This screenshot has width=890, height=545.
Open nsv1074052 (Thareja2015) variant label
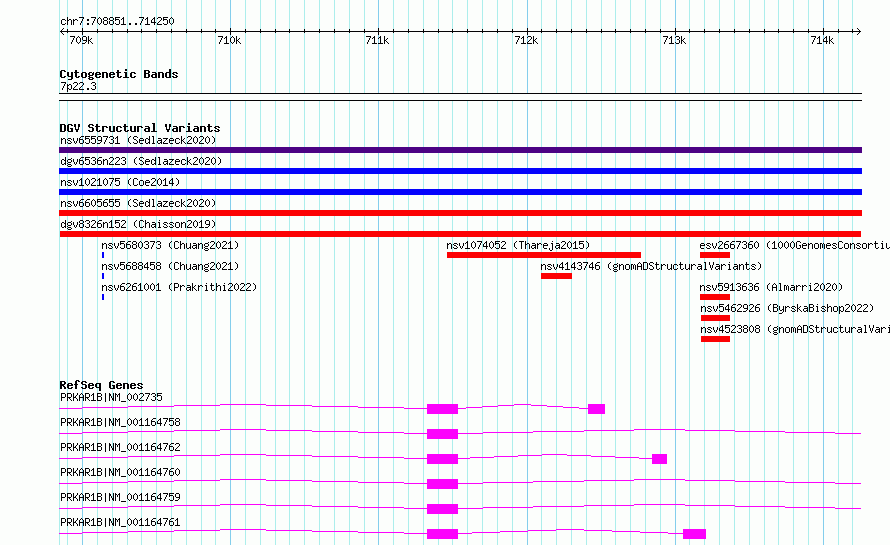click(518, 245)
